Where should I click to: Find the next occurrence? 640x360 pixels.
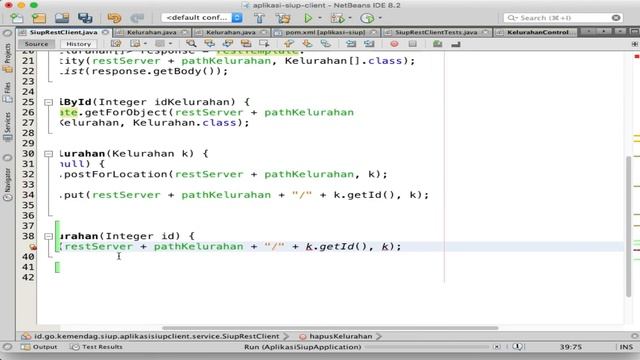228,44
